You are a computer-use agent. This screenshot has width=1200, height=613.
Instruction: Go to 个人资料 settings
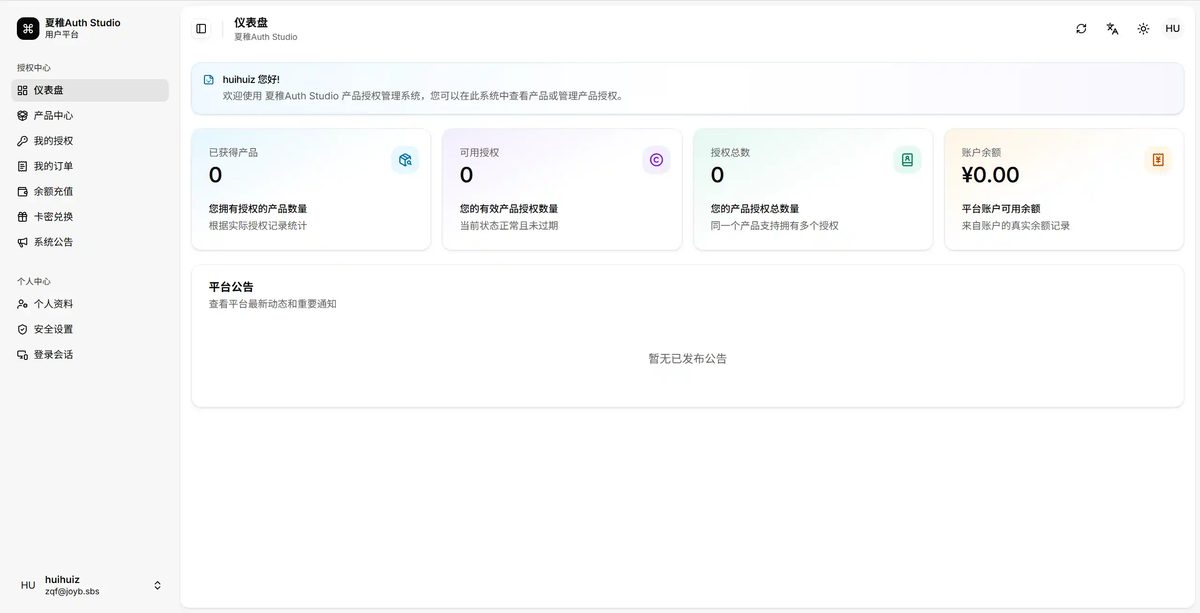[90, 304]
